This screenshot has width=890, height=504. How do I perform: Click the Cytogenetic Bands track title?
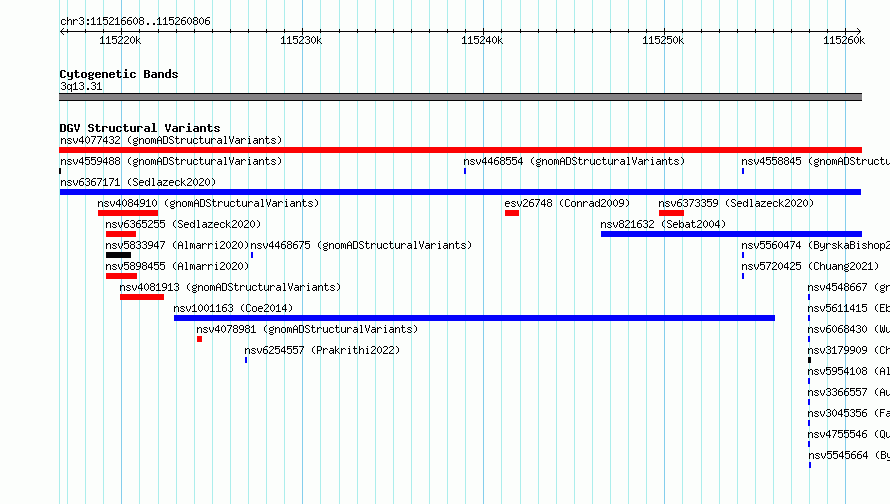point(119,74)
